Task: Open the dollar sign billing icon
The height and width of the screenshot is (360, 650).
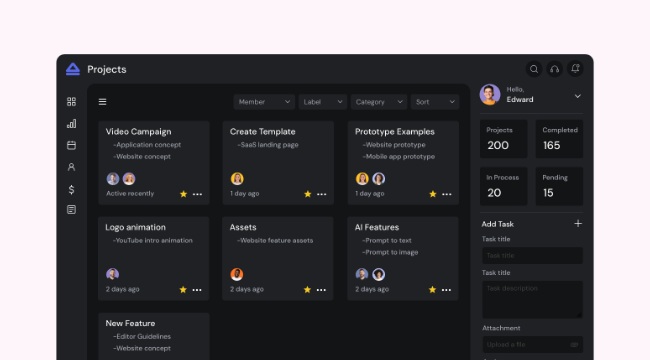Action: (x=71, y=190)
